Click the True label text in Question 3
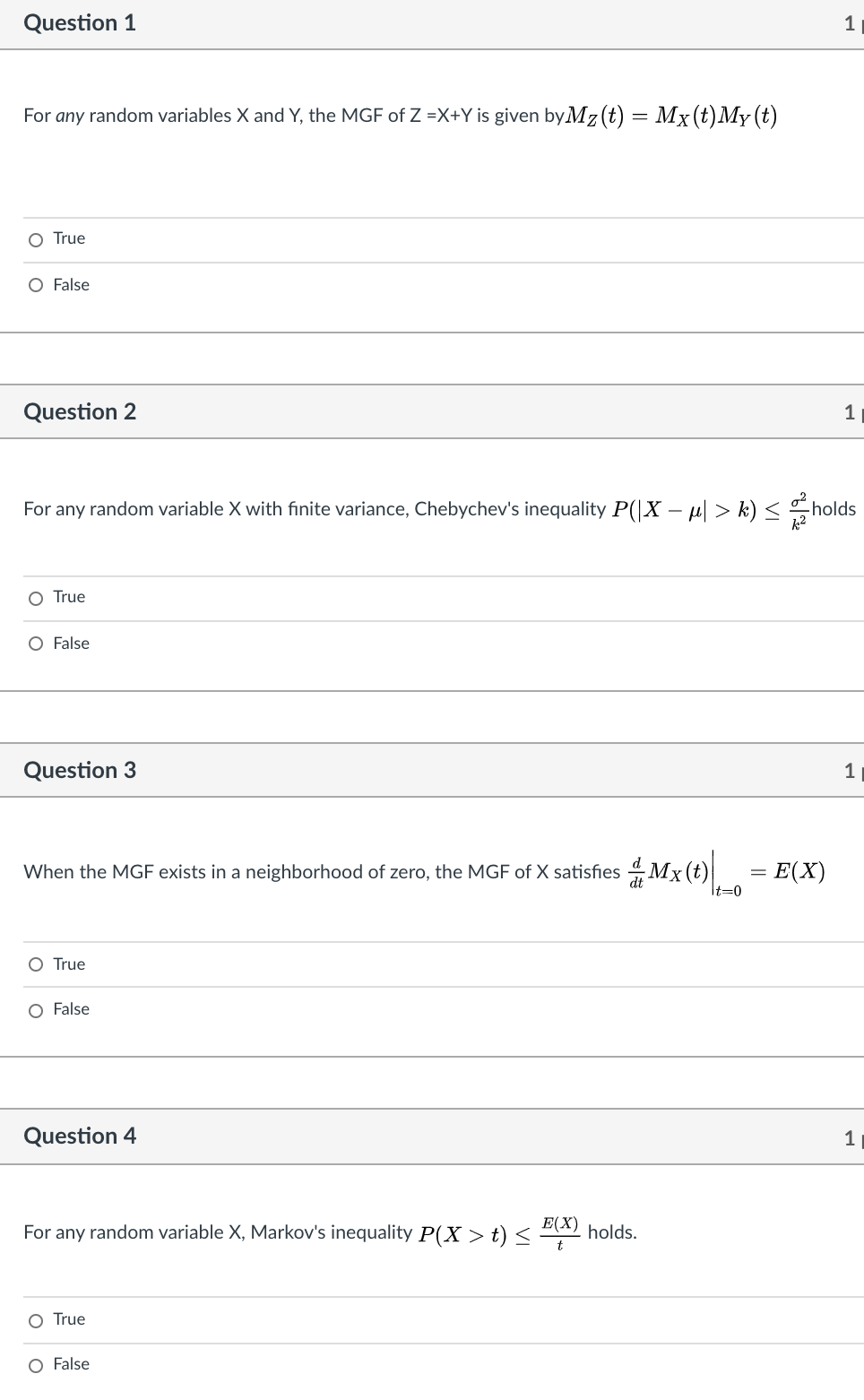 (69, 964)
